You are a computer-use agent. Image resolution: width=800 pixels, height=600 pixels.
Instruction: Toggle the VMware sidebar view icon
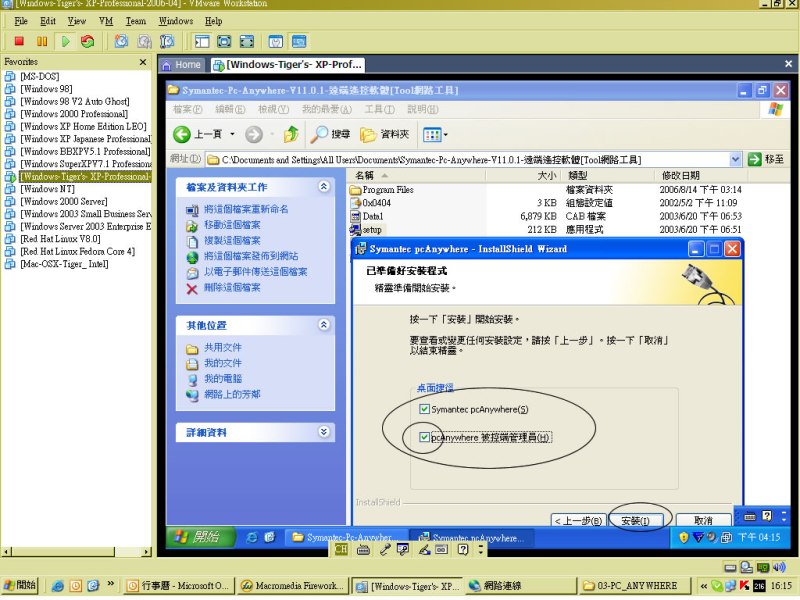click(x=202, y=41)
